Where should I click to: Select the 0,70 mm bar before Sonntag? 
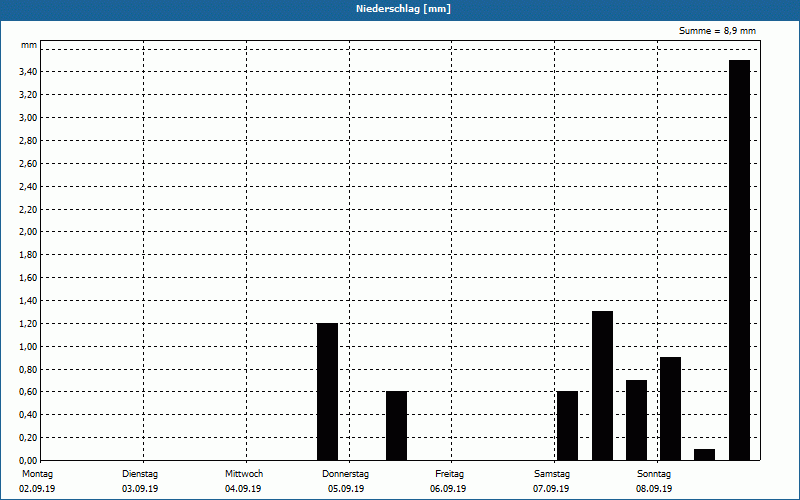[x=637, y=420]
